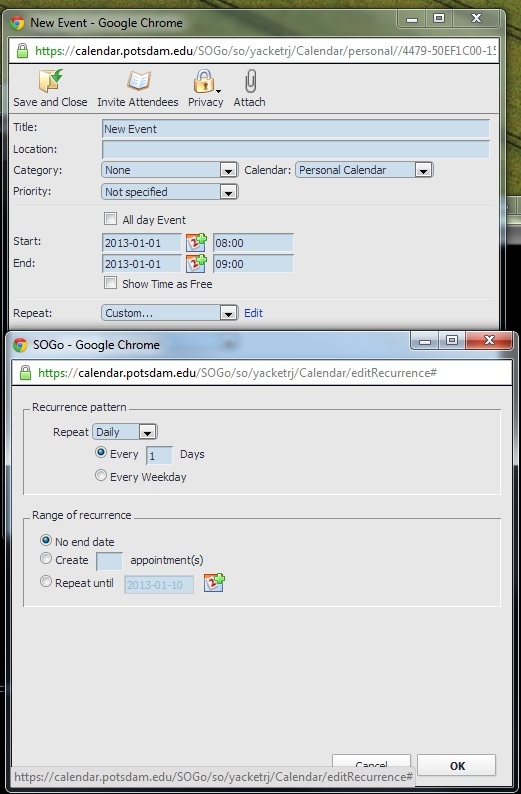This screenshot has height=794, width=521.
Task: Click the Create appointments count field
Action: pos(109,561)
